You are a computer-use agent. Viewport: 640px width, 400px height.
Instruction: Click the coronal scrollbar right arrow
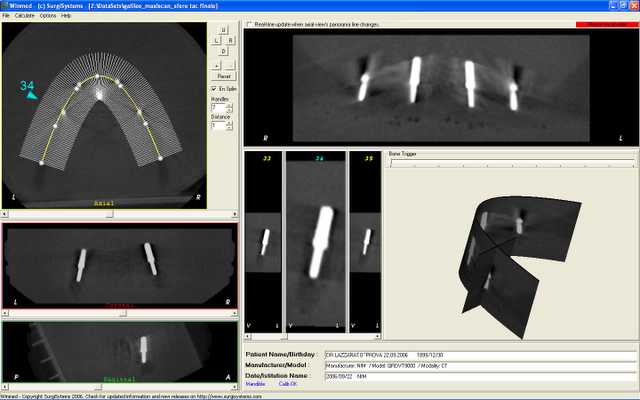coord(235,313)
